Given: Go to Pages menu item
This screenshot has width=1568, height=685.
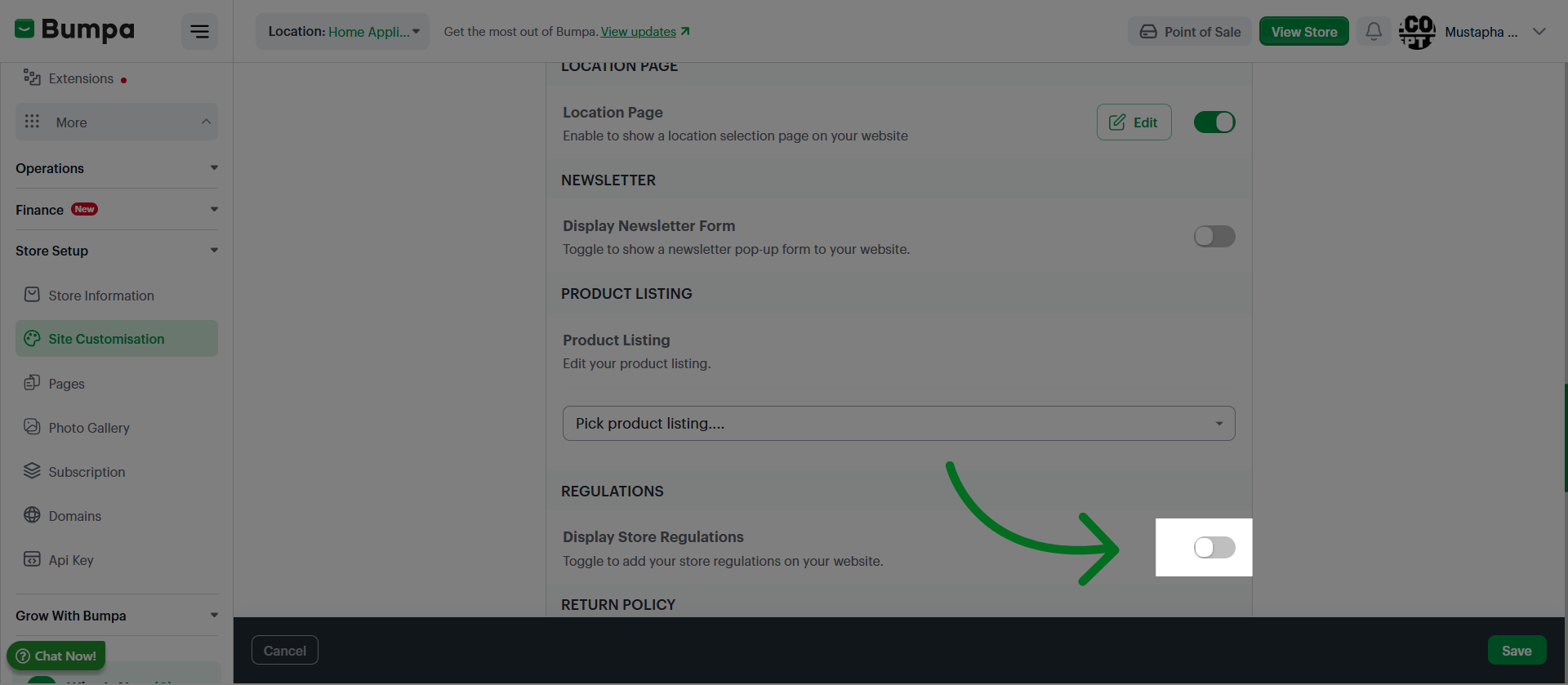Looking at the screenshot, I should coord(117,384).
